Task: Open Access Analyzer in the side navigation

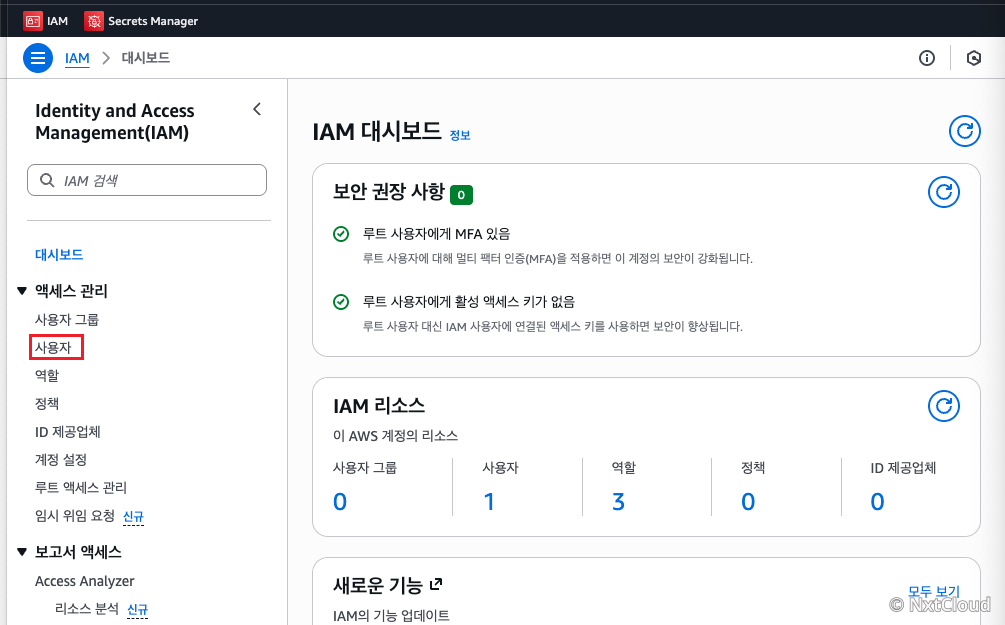Action: pyautogui.click(x=85, y=581)
